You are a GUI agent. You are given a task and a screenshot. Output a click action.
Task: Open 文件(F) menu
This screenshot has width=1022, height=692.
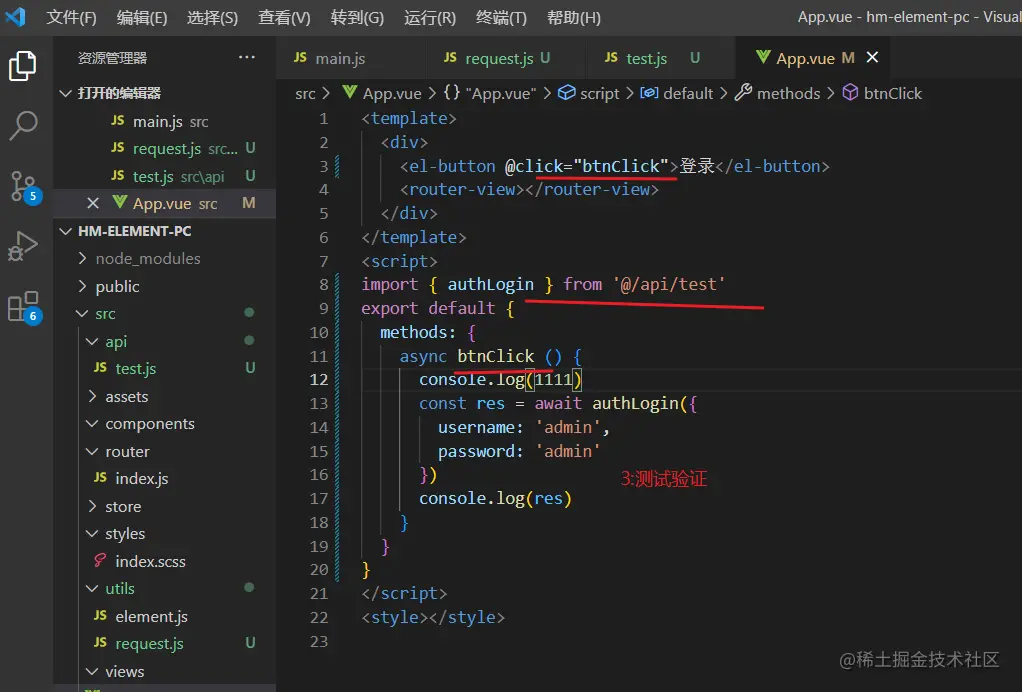72,18
